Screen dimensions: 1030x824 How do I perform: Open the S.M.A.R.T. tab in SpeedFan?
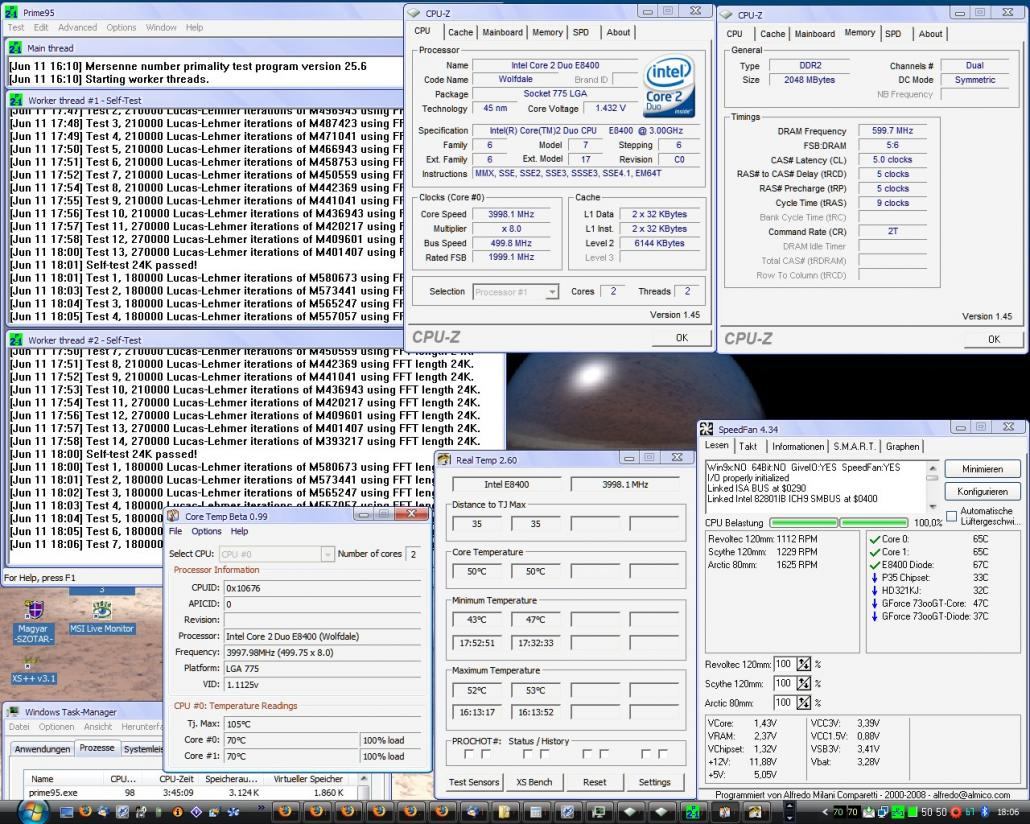tap(854, 446)
